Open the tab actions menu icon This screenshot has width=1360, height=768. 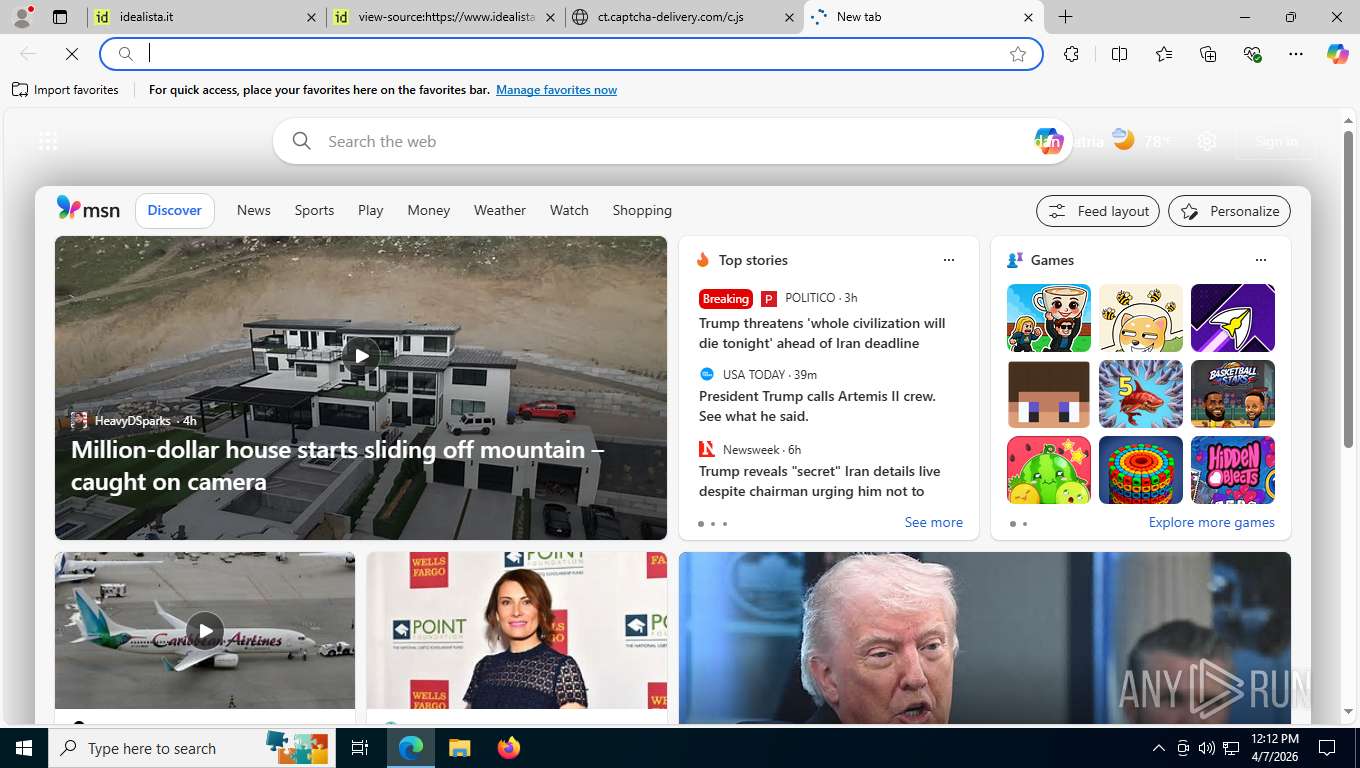coord(60,17)
